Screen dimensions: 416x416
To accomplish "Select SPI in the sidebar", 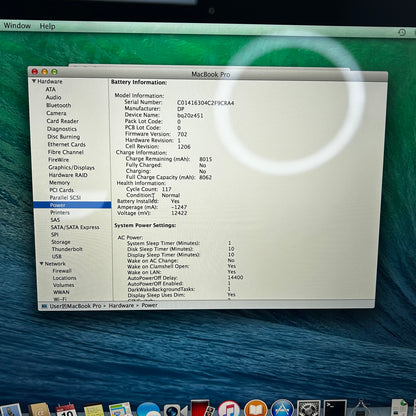I will coord(55,234).
